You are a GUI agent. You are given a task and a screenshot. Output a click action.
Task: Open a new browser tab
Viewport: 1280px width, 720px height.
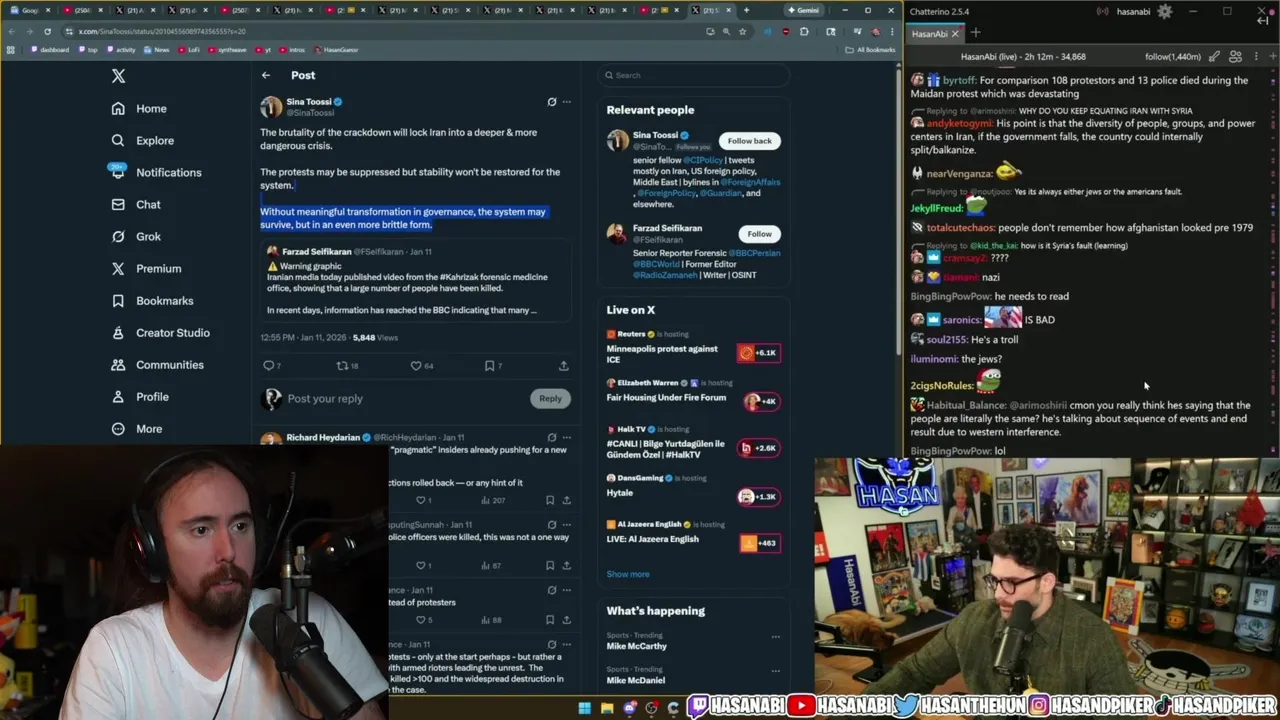click(746, 10)
